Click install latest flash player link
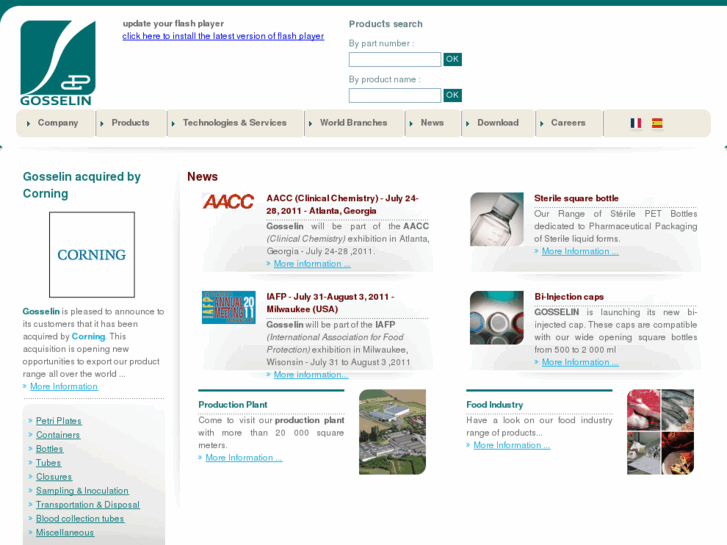727x545 pixels. [223, 36]
